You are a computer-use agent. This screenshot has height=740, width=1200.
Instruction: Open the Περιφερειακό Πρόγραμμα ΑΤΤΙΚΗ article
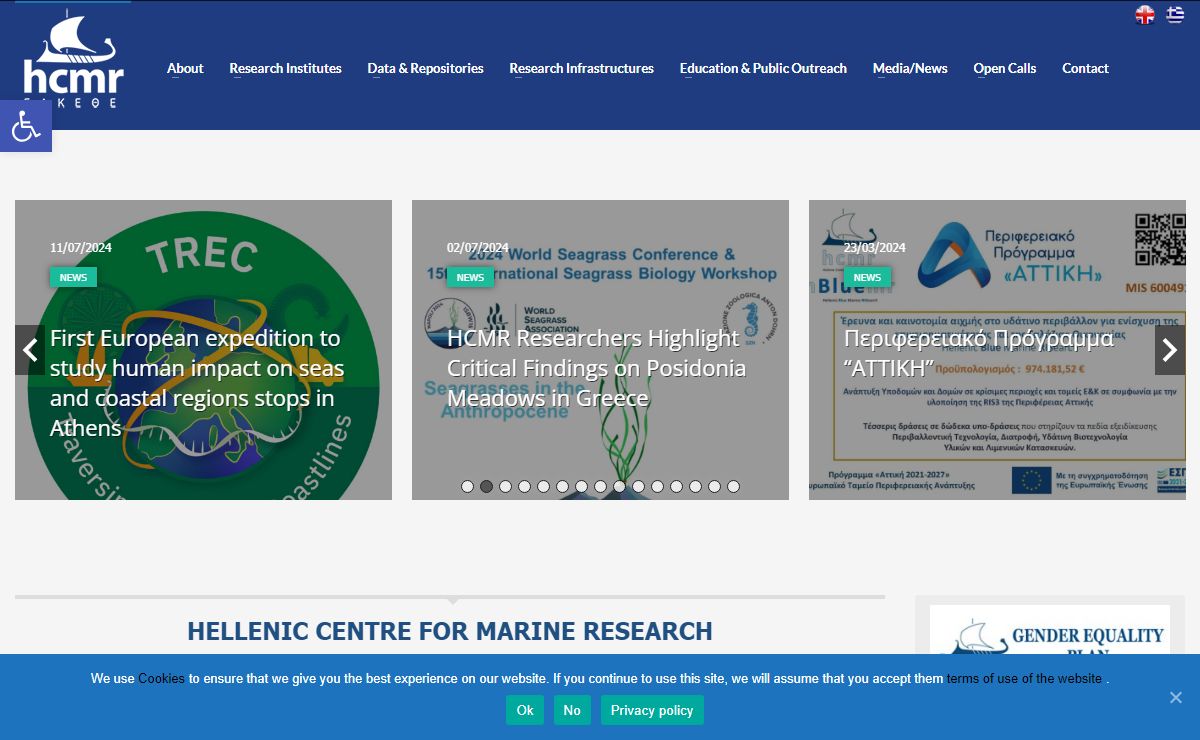point(978,353)
